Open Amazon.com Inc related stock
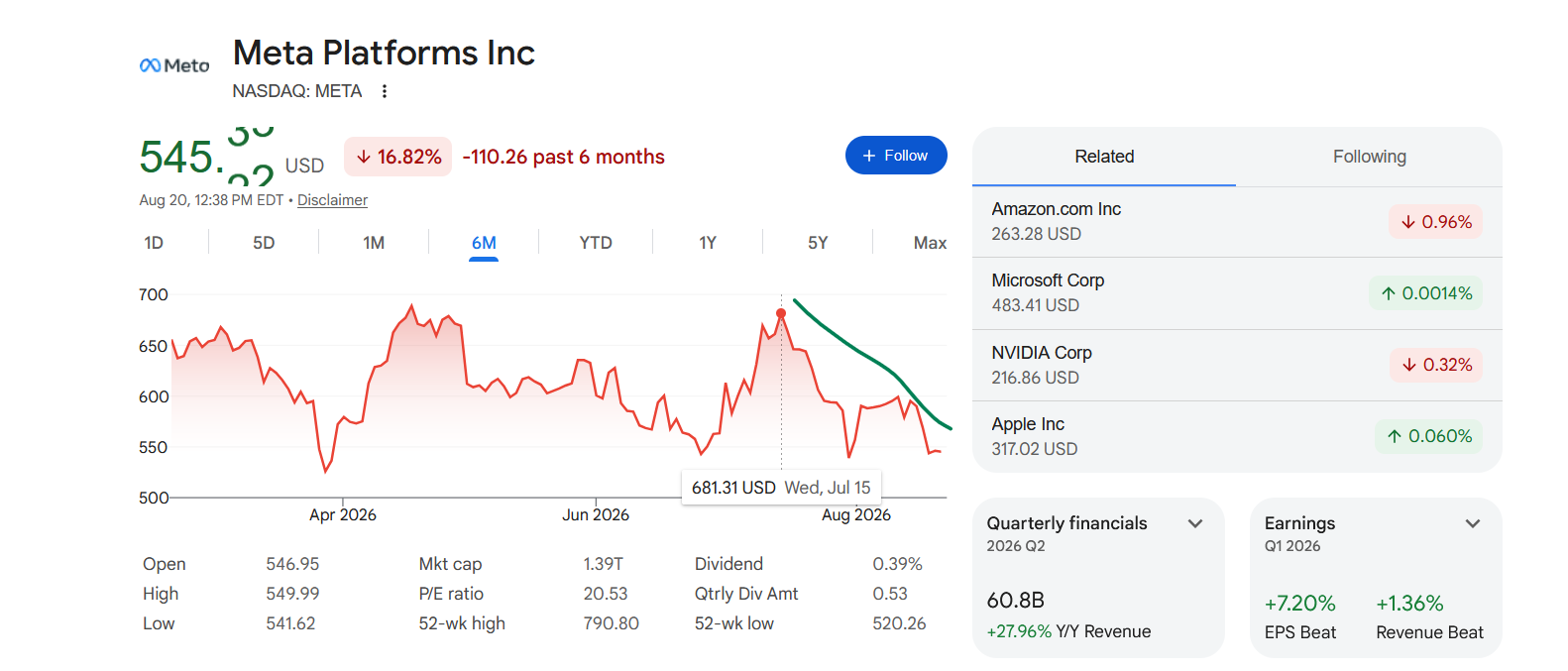 pos(1237,222)
